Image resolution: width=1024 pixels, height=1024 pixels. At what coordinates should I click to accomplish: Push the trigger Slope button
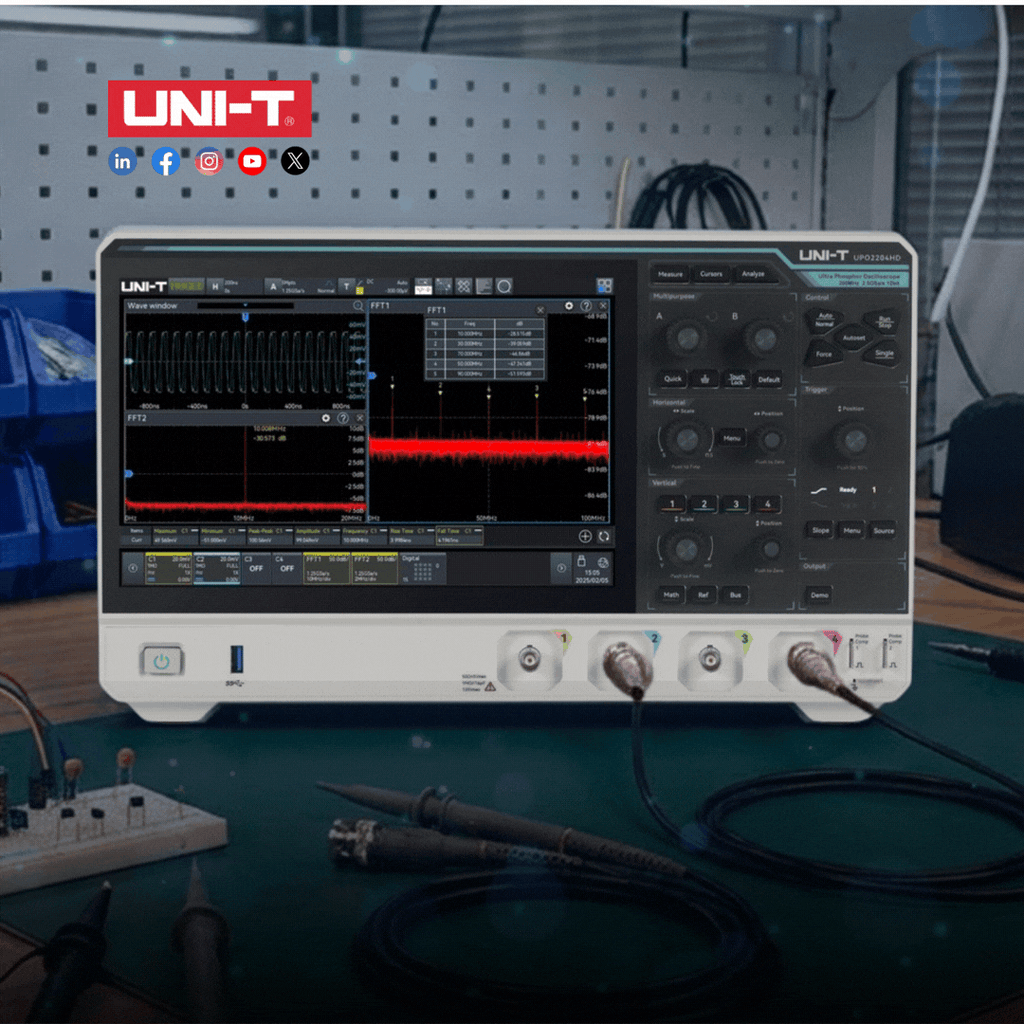pos(821,530)
